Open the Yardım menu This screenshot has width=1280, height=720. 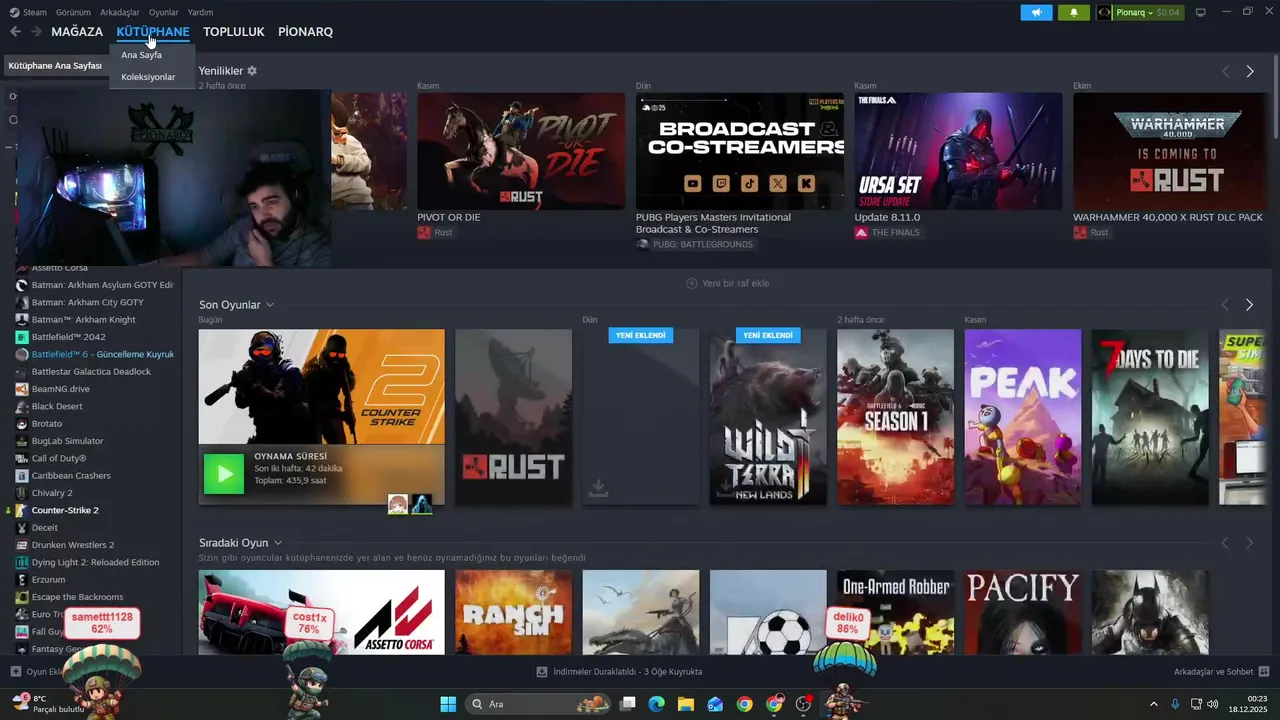click(x=200, y=12)
